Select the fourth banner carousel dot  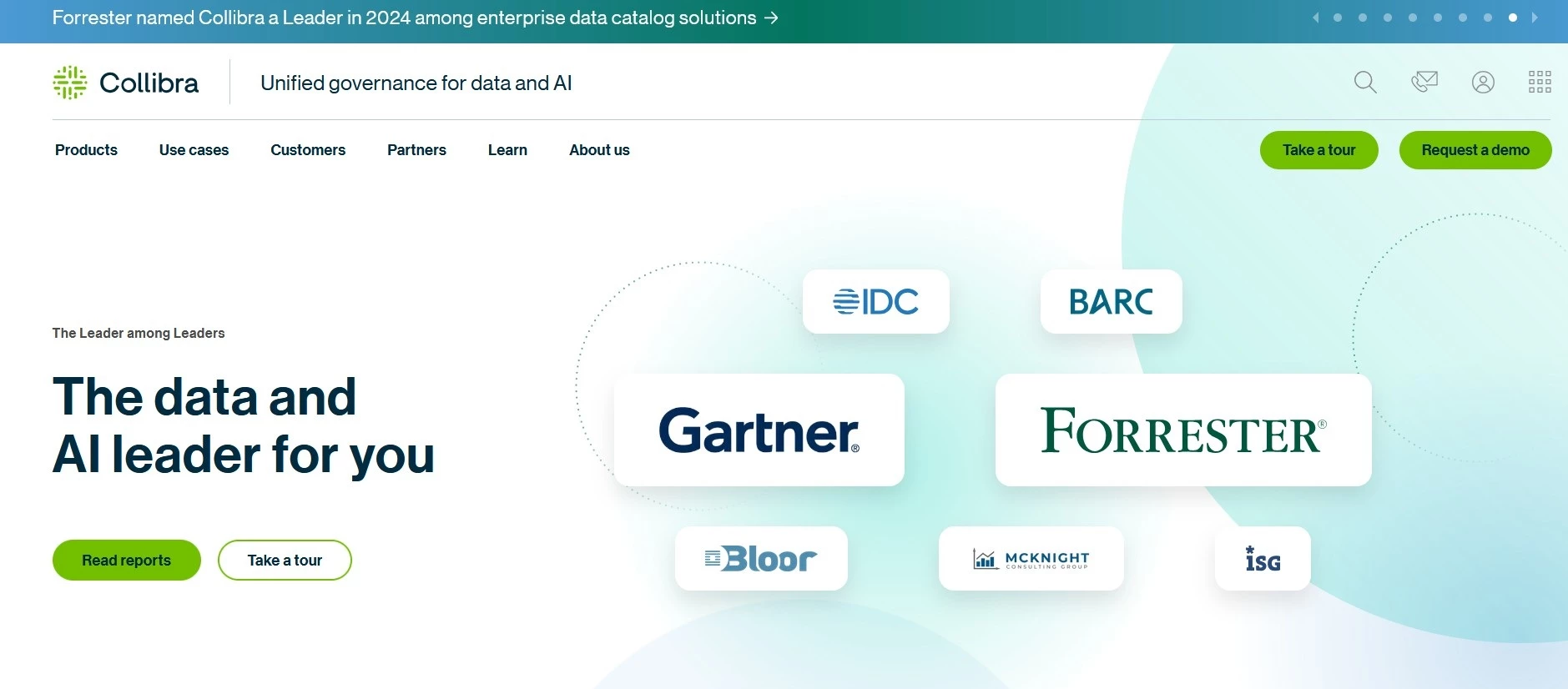[1413, 18]
